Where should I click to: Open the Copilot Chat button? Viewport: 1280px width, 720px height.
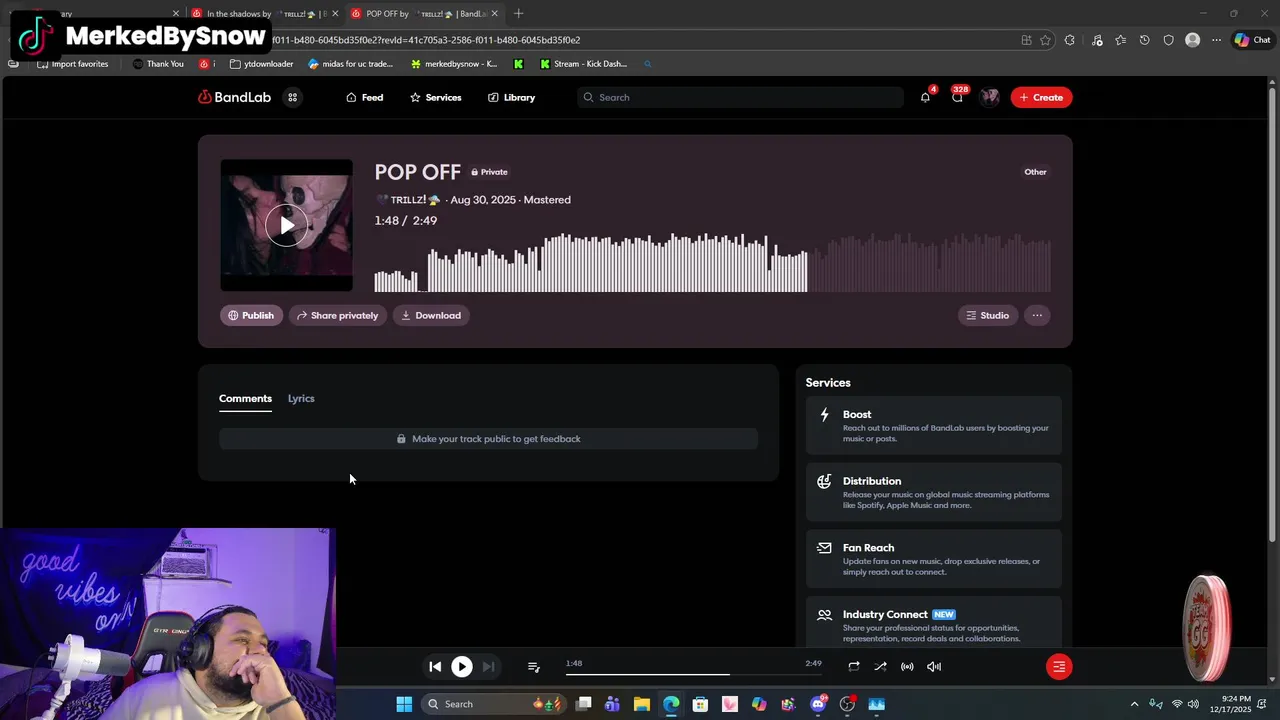click(1252, 40)
